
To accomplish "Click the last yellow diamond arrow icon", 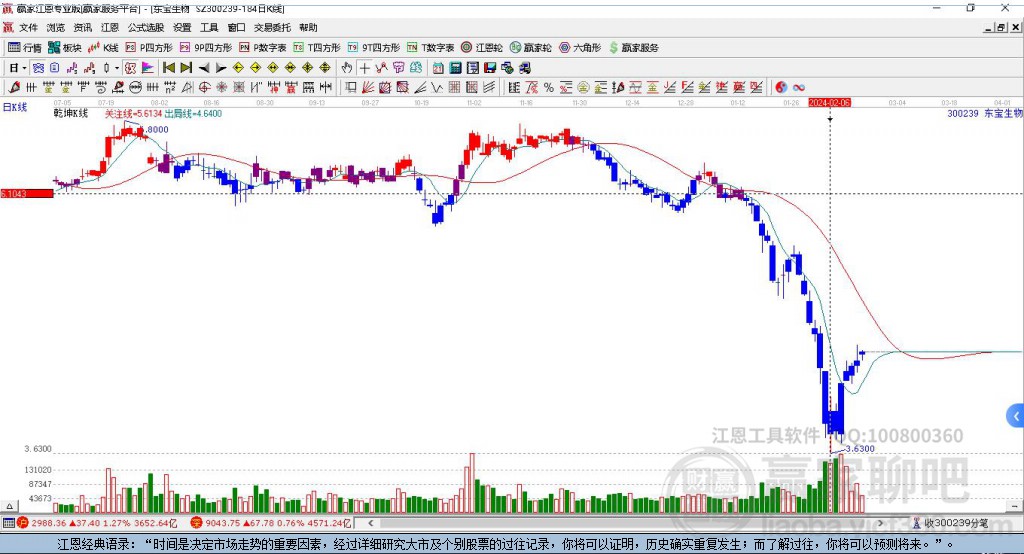I will pyautogui.click(x=325, y=68).
